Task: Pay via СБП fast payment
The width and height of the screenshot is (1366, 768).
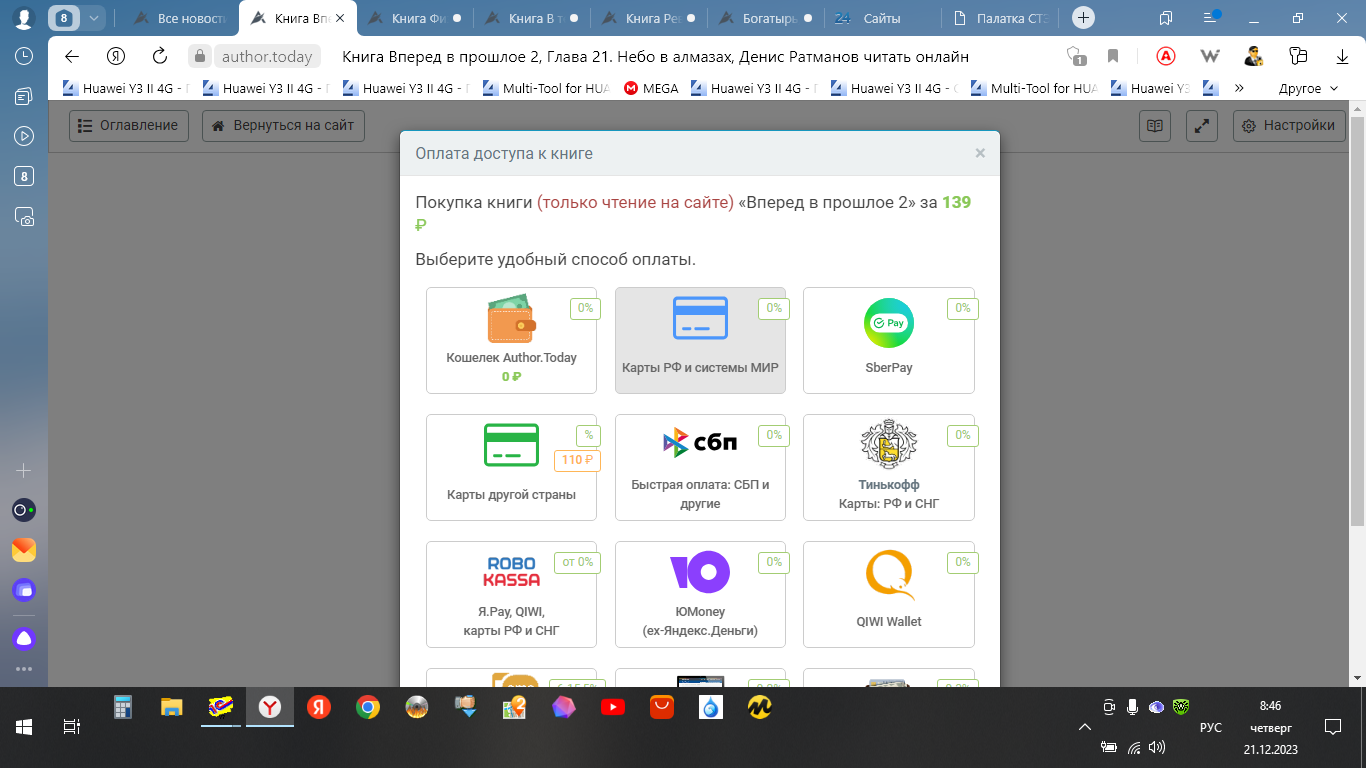Action: click(x=700, y=467)
